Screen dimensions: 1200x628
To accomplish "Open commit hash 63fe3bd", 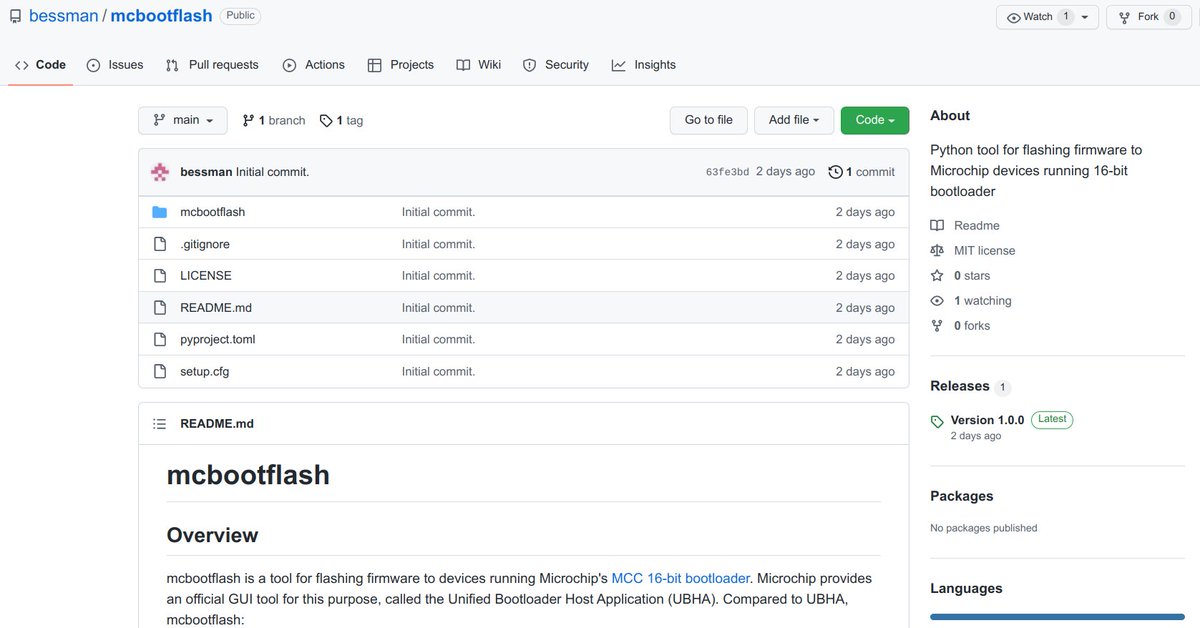I will 727,172.
